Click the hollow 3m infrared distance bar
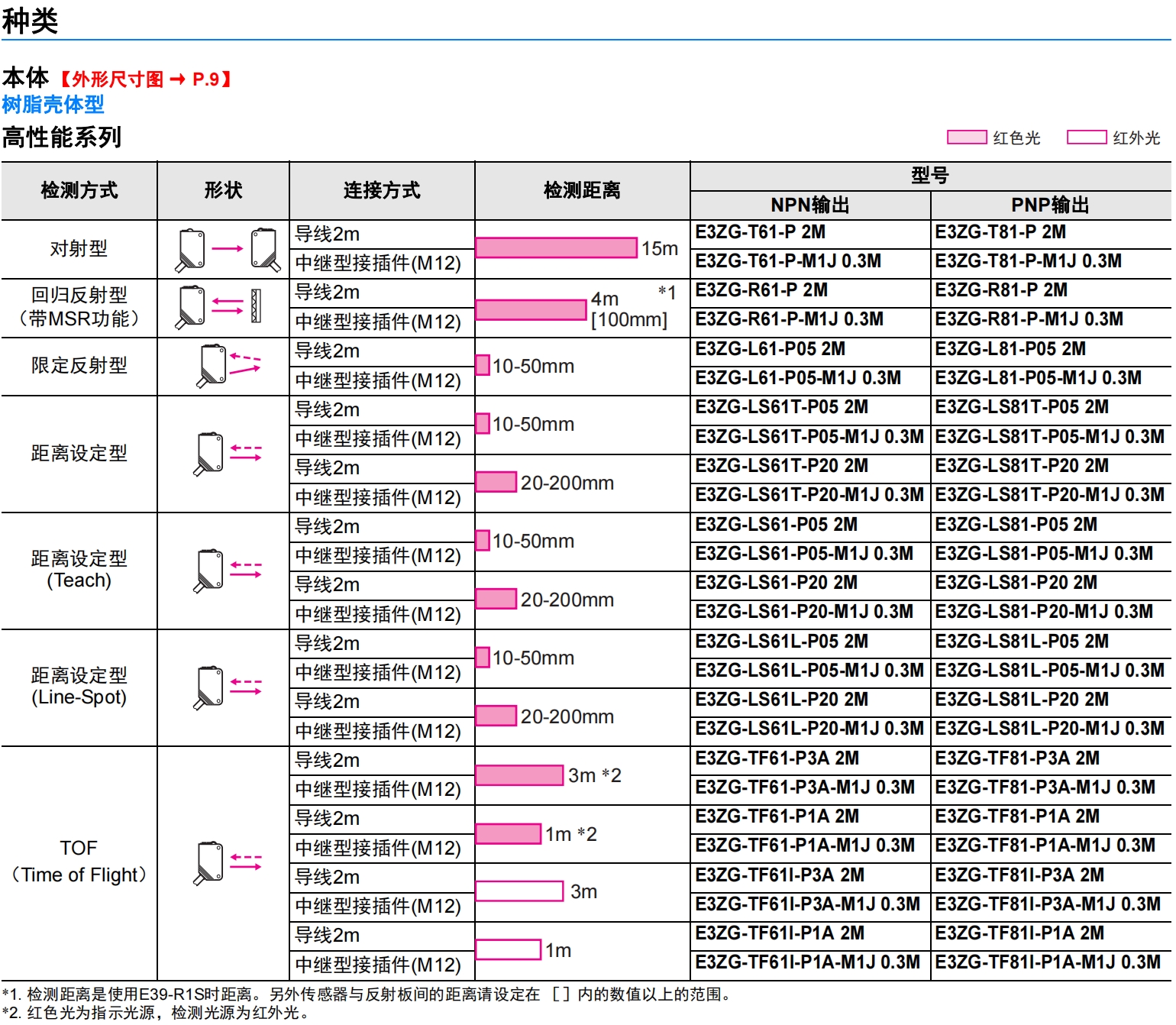 pyautogui.click(x=519, y=891)
